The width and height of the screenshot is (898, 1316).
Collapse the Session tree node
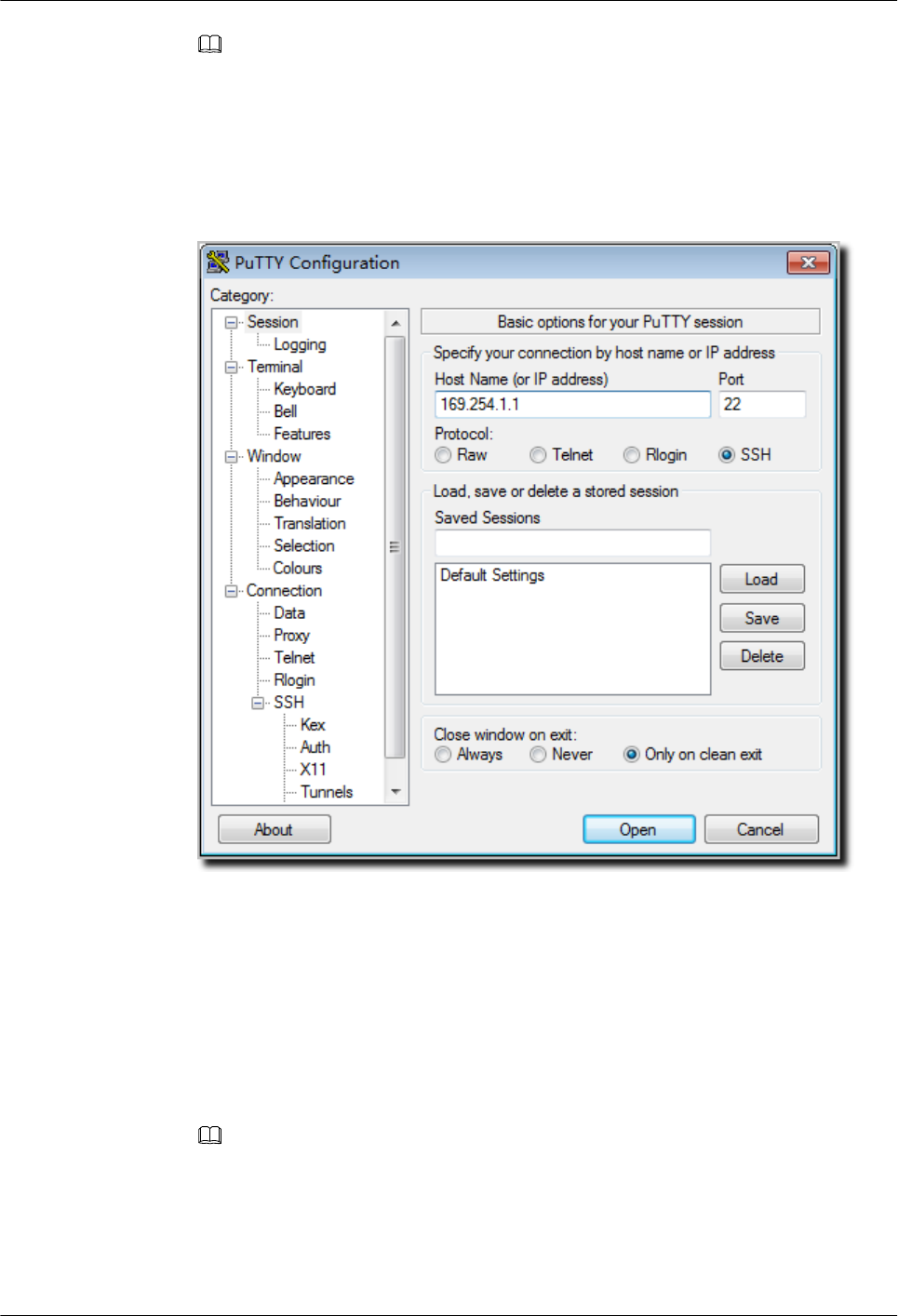point(231,323)
